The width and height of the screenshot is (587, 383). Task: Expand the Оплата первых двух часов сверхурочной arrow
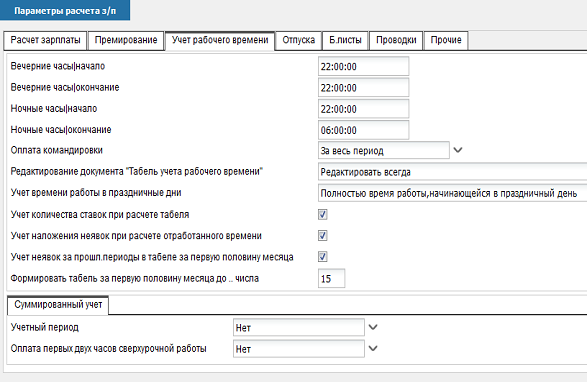[x=373, y=348]
